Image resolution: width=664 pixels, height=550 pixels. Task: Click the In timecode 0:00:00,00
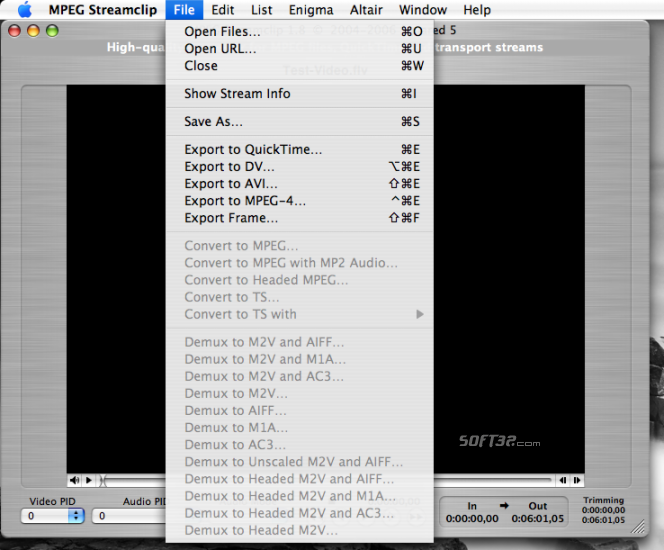(472, 519)
